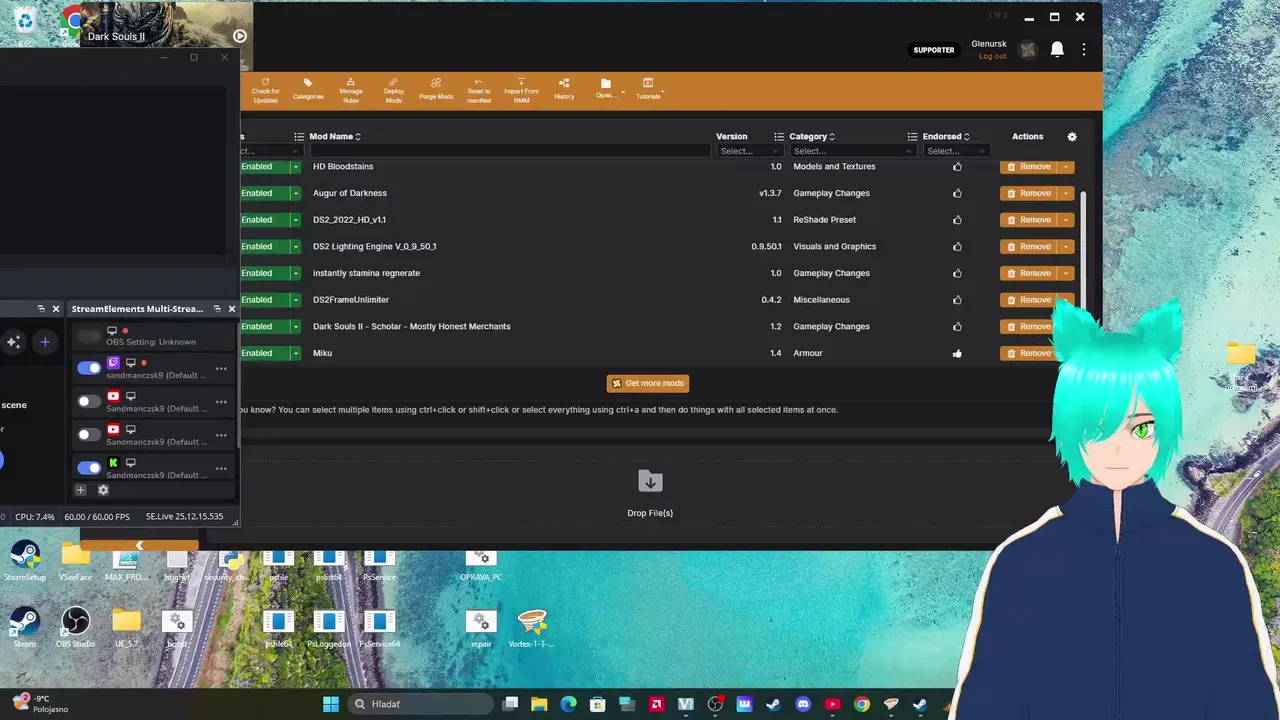Select the DS2FrameUnlimiter mod name

click(351, 300)
